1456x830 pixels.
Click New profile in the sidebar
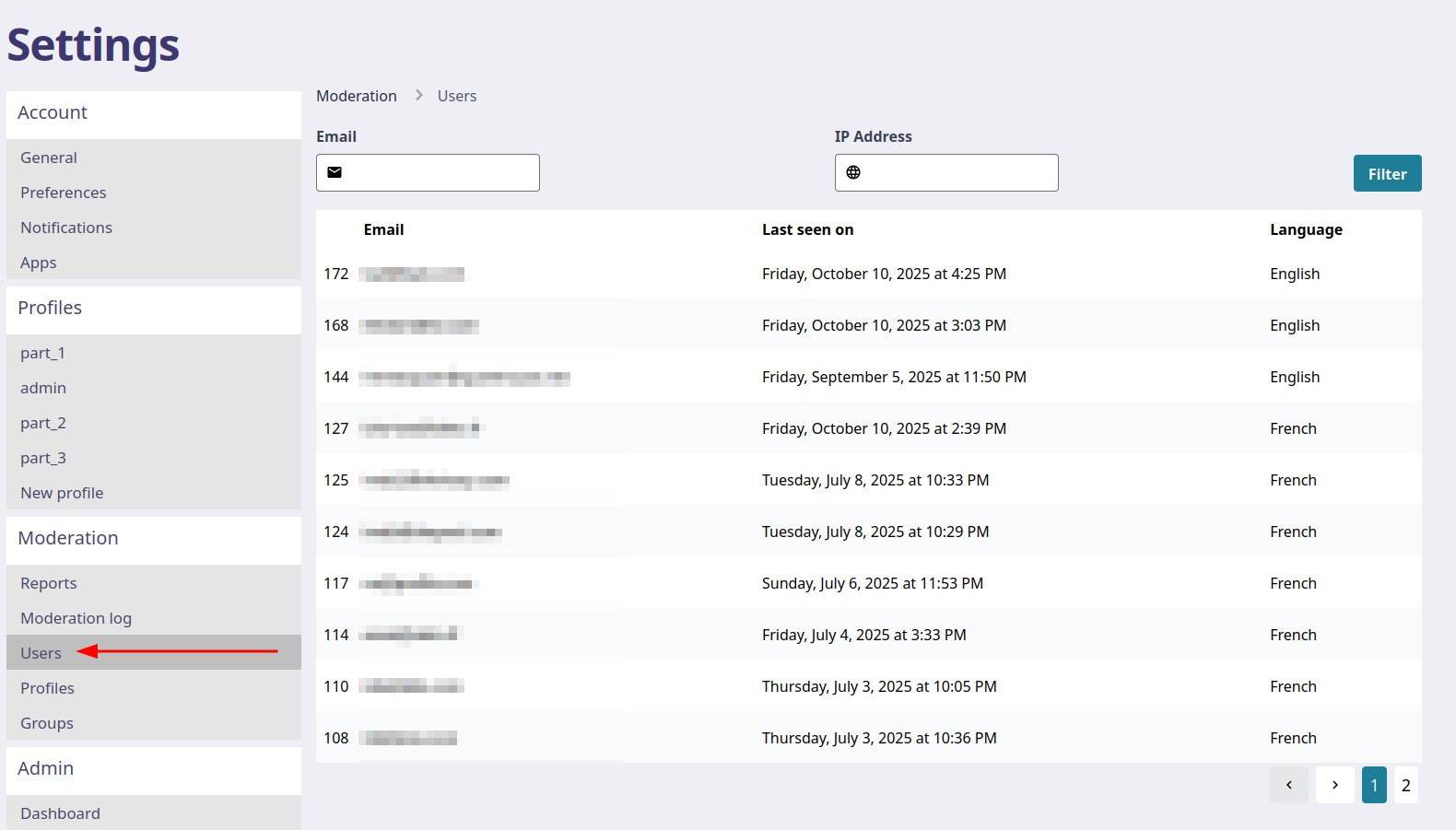(62, 493)
